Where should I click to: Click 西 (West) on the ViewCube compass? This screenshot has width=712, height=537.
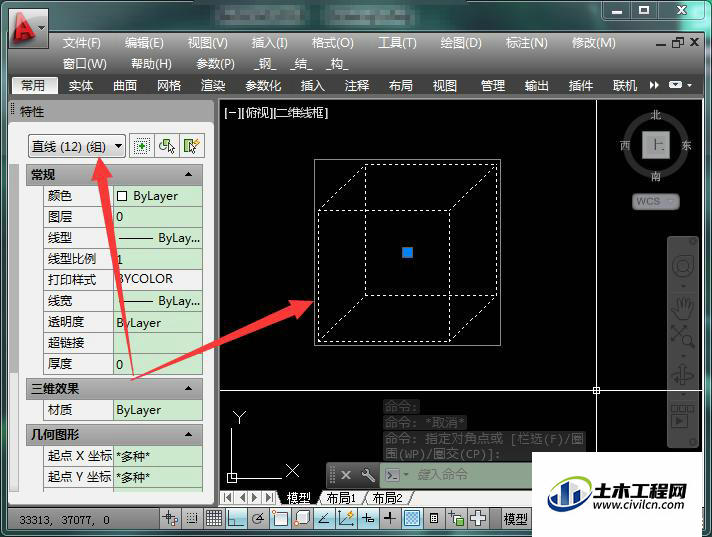pyautogui.click(x=625, y=145)
